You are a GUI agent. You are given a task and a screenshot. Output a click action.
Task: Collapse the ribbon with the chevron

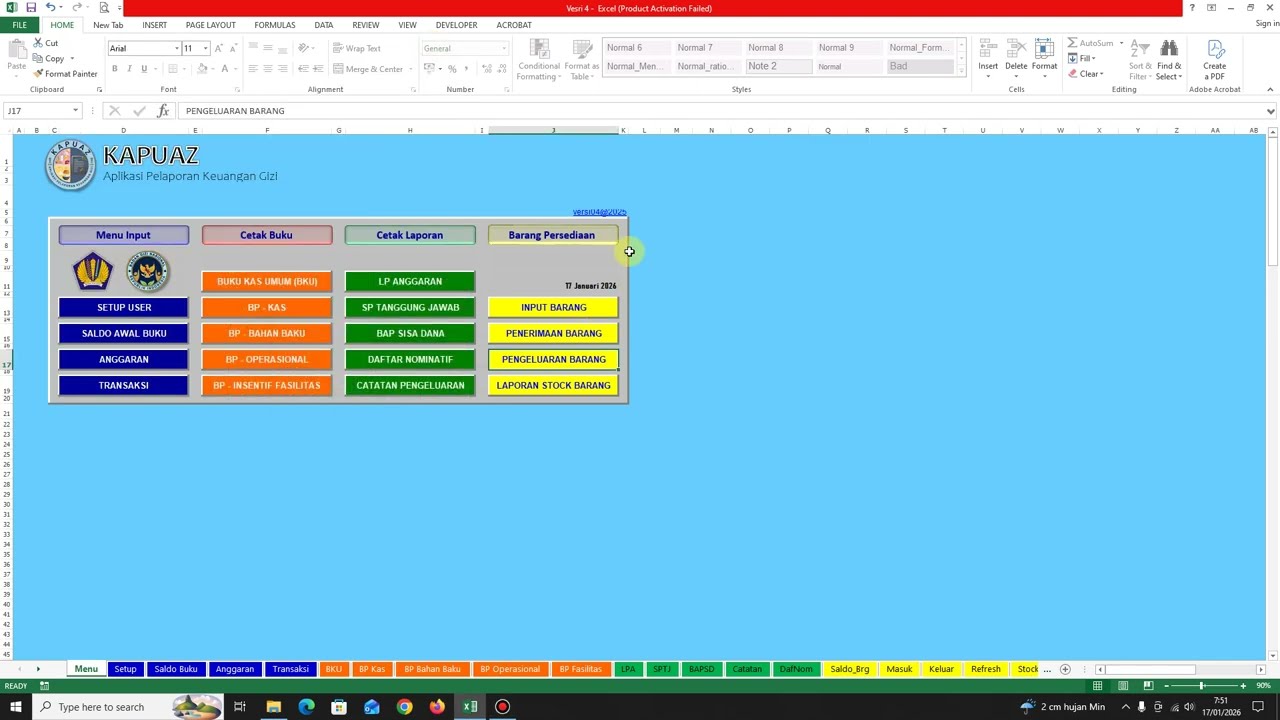1270,90
